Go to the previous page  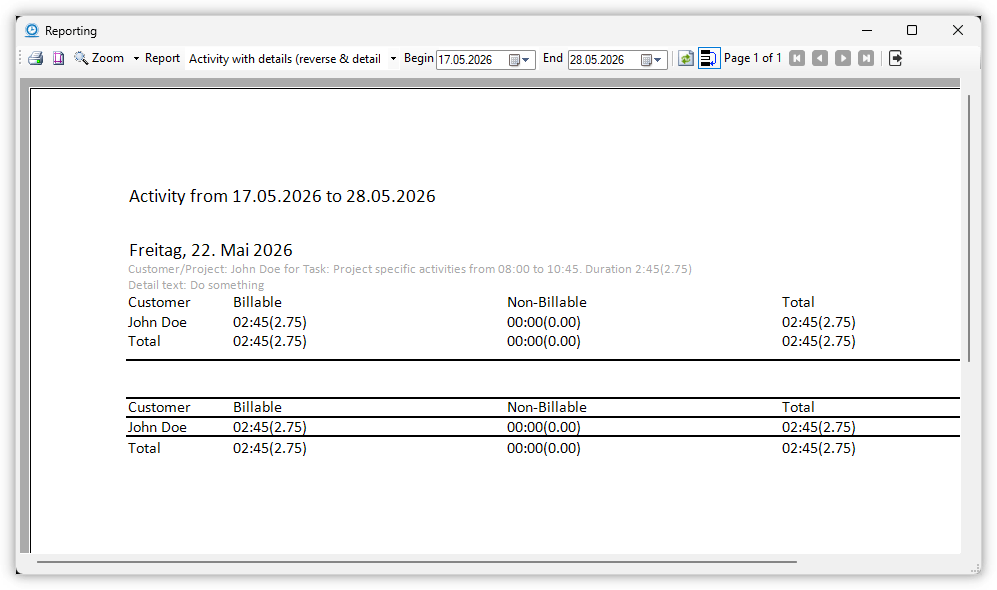[x=820, y=58]
